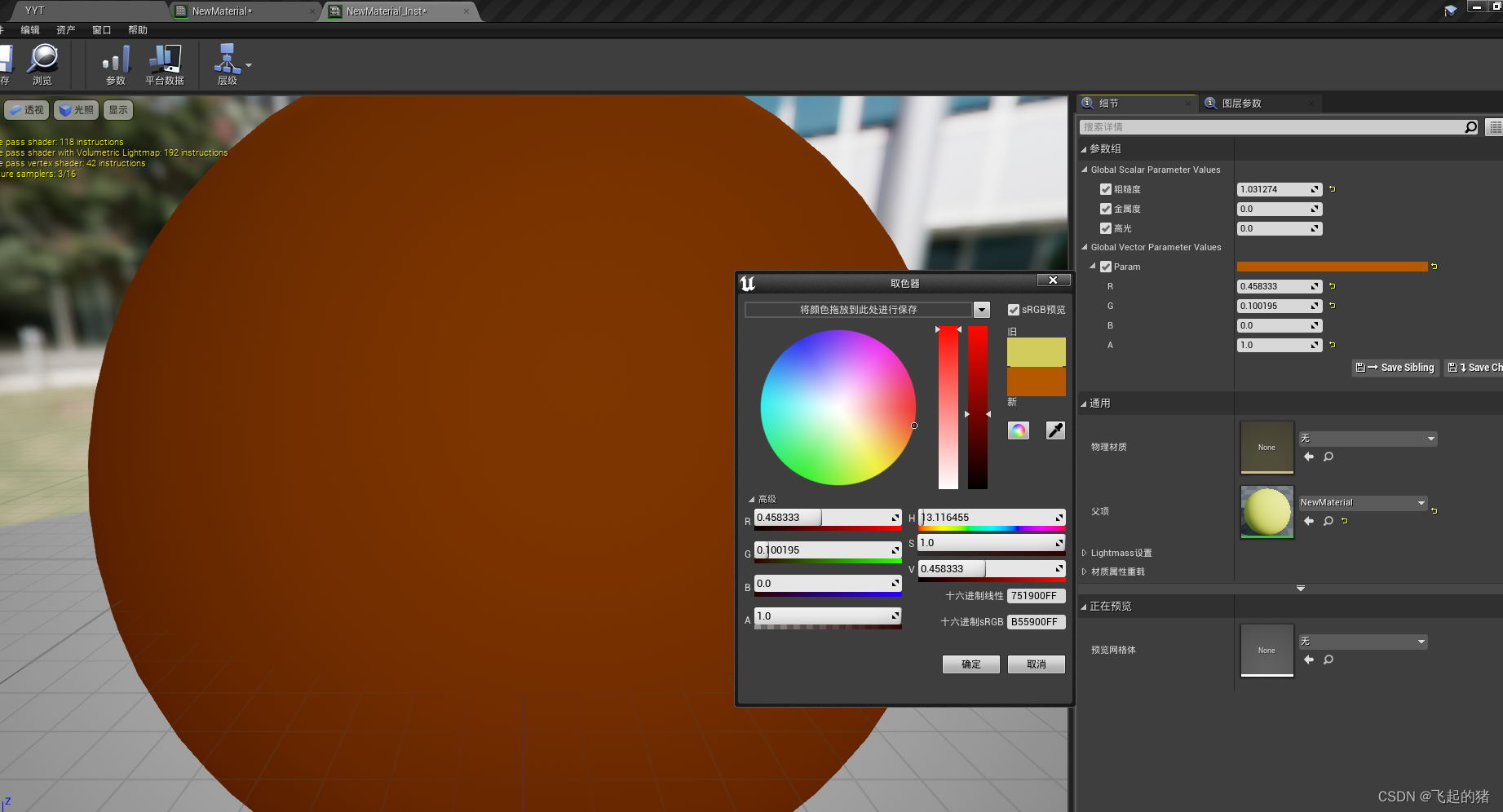The width and height of the screenshot is (1503, 812).
Task: Open the tutorial graduation cap icon
Action: coord(1450,11)
